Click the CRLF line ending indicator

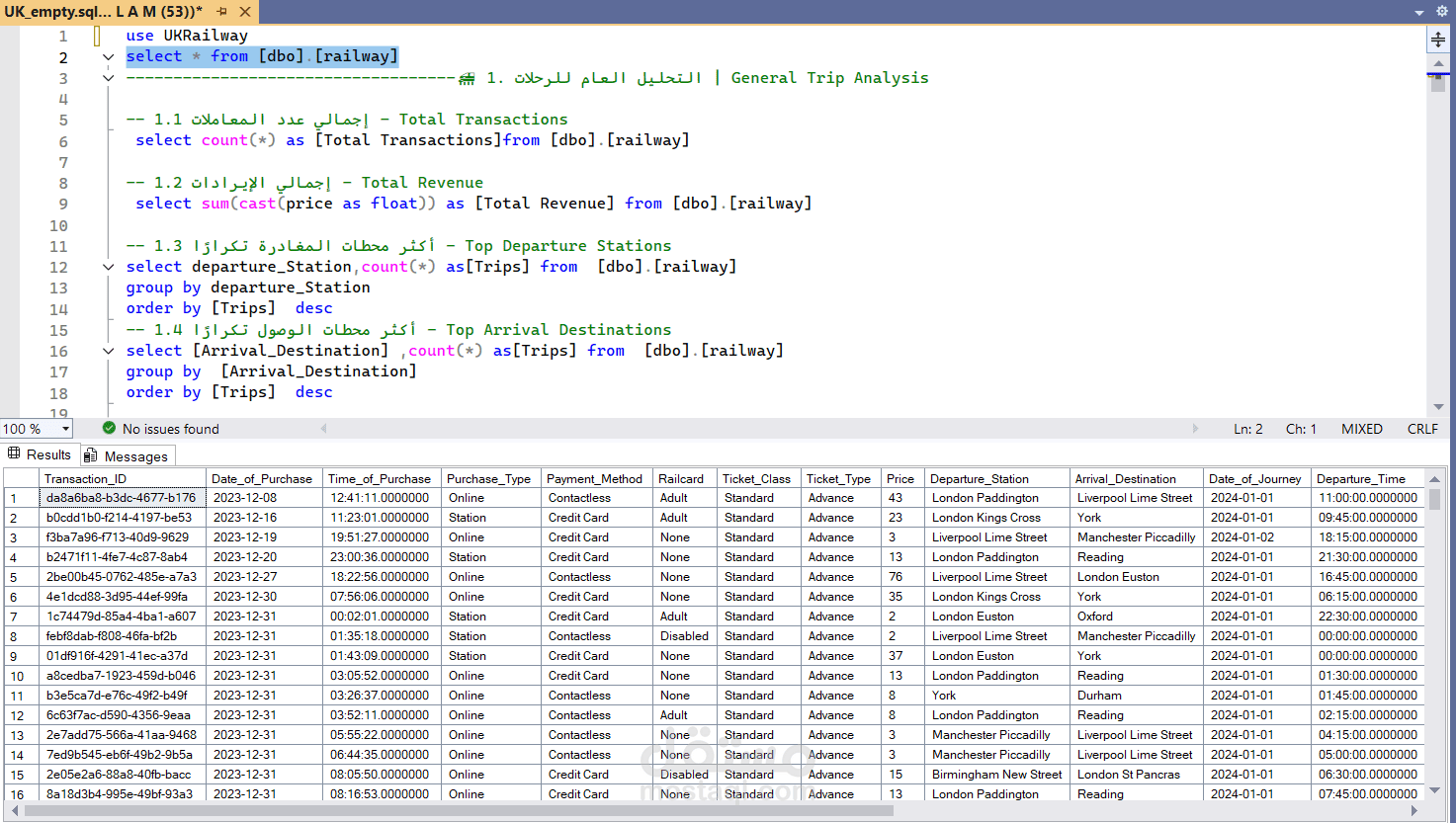click(1422, 429)
